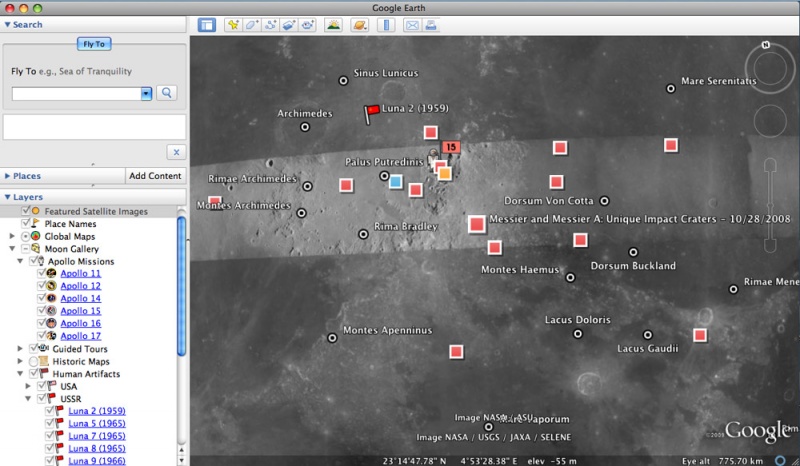Open the Luna 7 (1965) link
This screenshot has width=800, height=466.
point(97,436)
